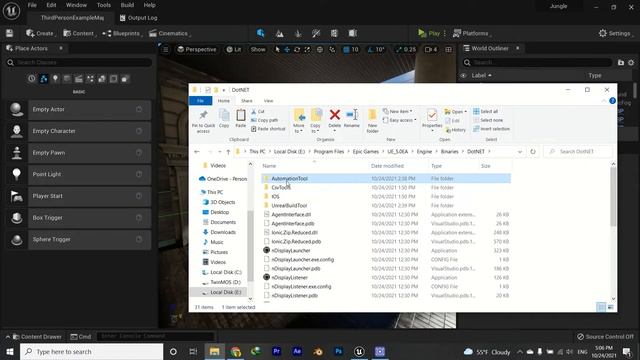The height and width of the screenshot is (360, 640).
Task: Open the Perspective viewport dropdown
Action: pyautogui.click(x=197, y=49)
